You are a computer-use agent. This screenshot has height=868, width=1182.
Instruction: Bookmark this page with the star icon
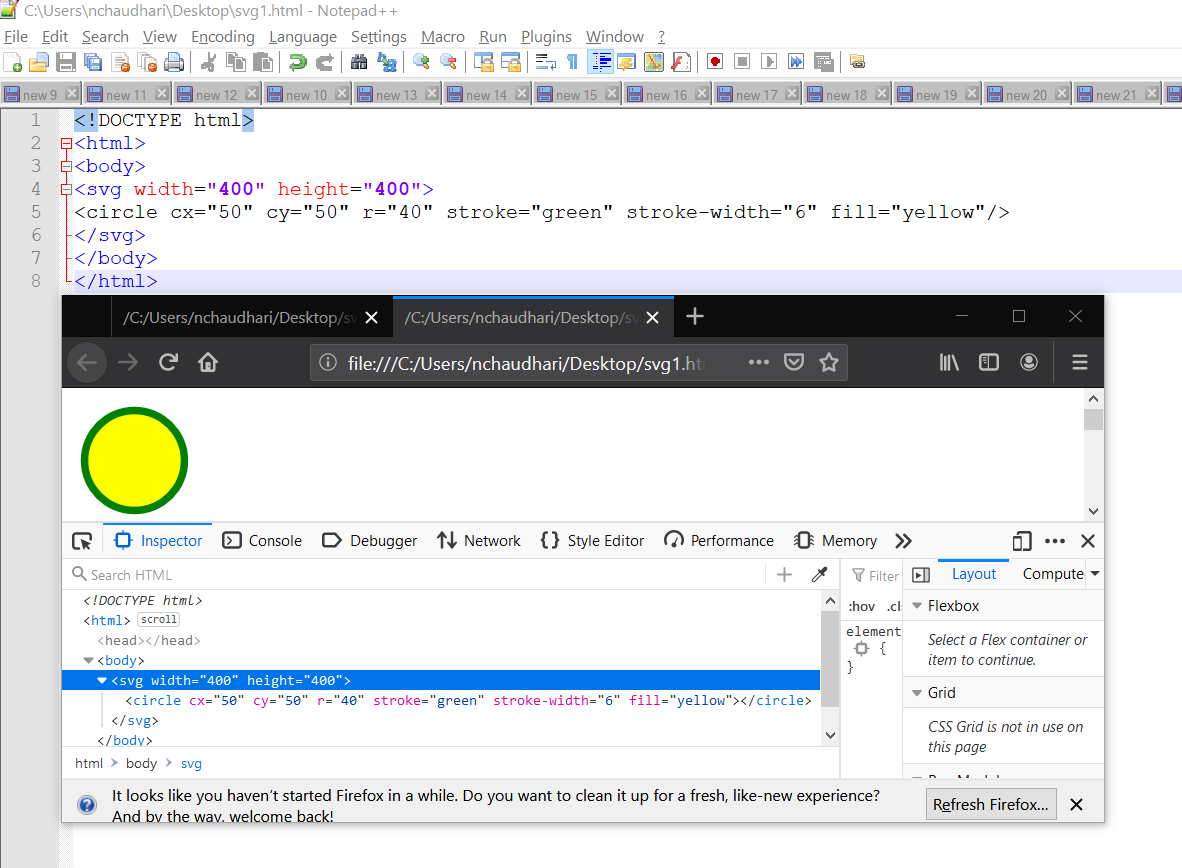click(x=829, y=363)
